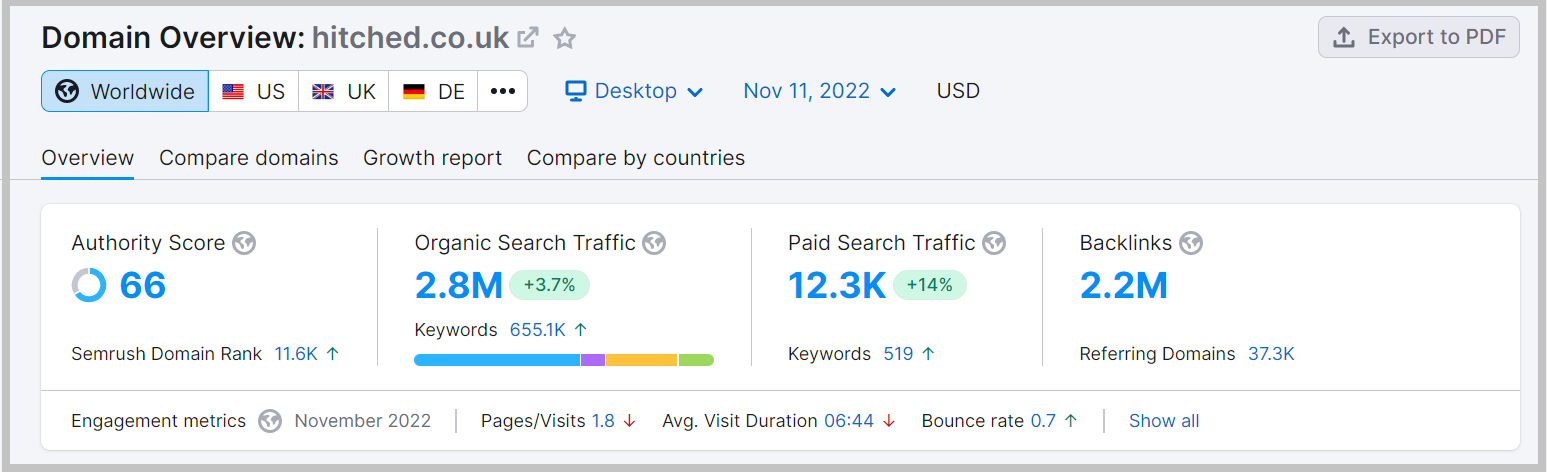Click Bounce rate 0.7 value
The image size is (1547, 472).
[1043, 421]
